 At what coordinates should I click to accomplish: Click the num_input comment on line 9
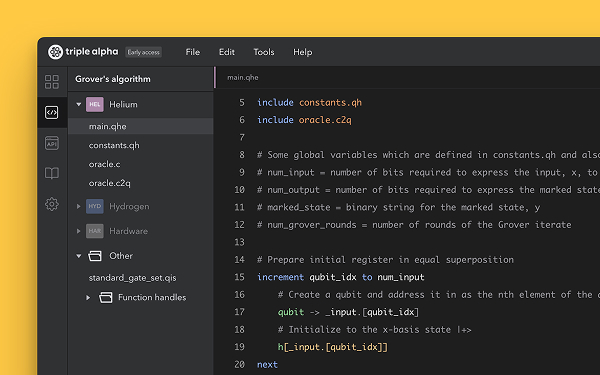coord(428,172)
